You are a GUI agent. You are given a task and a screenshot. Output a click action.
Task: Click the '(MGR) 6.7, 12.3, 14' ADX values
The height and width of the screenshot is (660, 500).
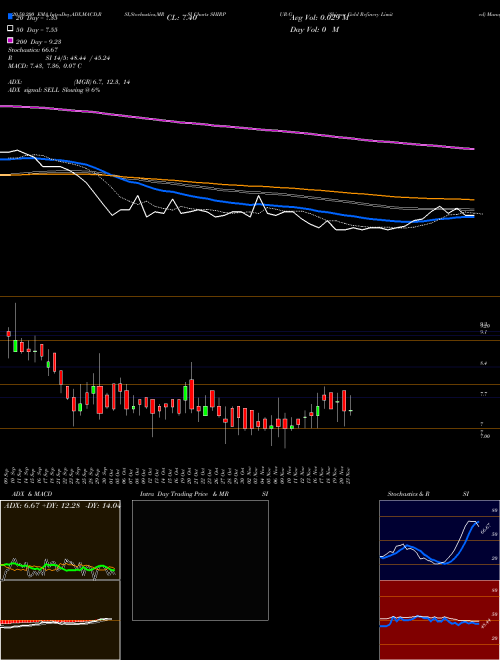click(101, 82)
